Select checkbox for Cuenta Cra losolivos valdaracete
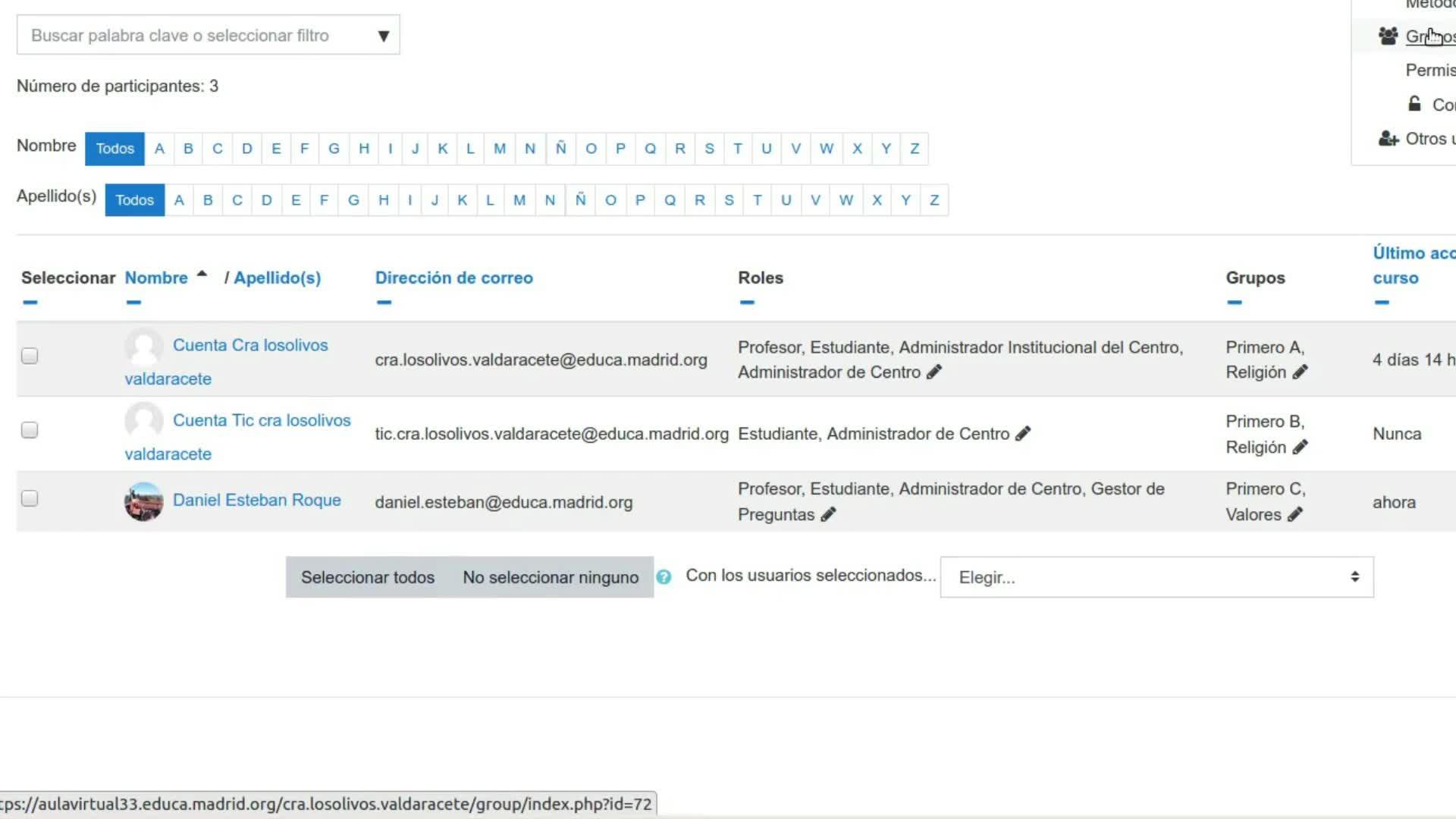 point(30,356)
